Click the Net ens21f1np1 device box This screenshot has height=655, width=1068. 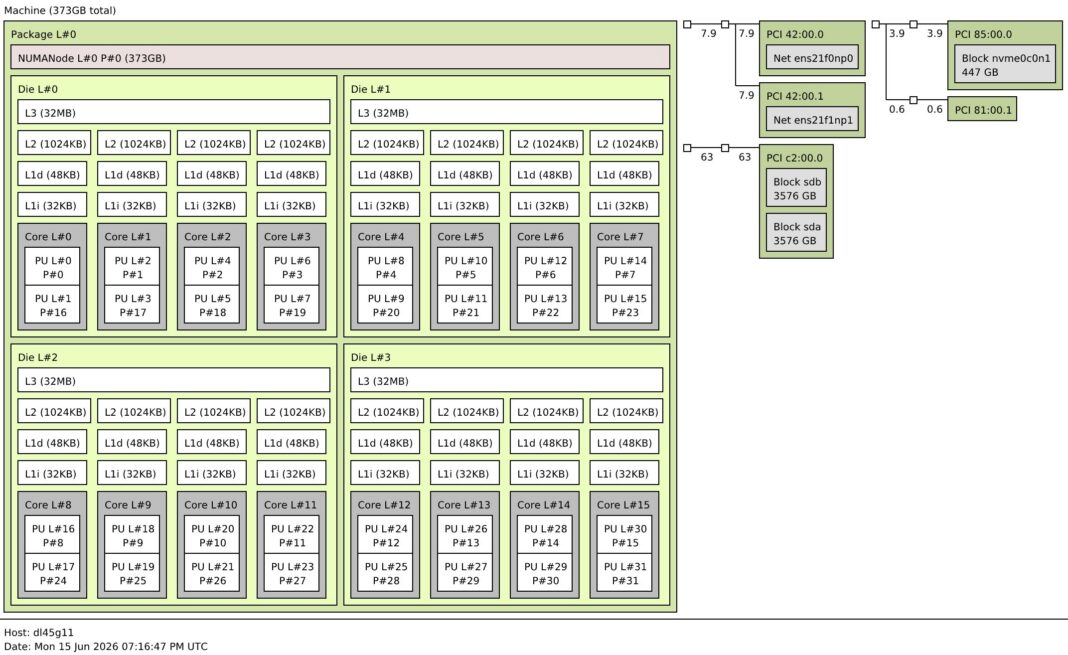(813, 120)
